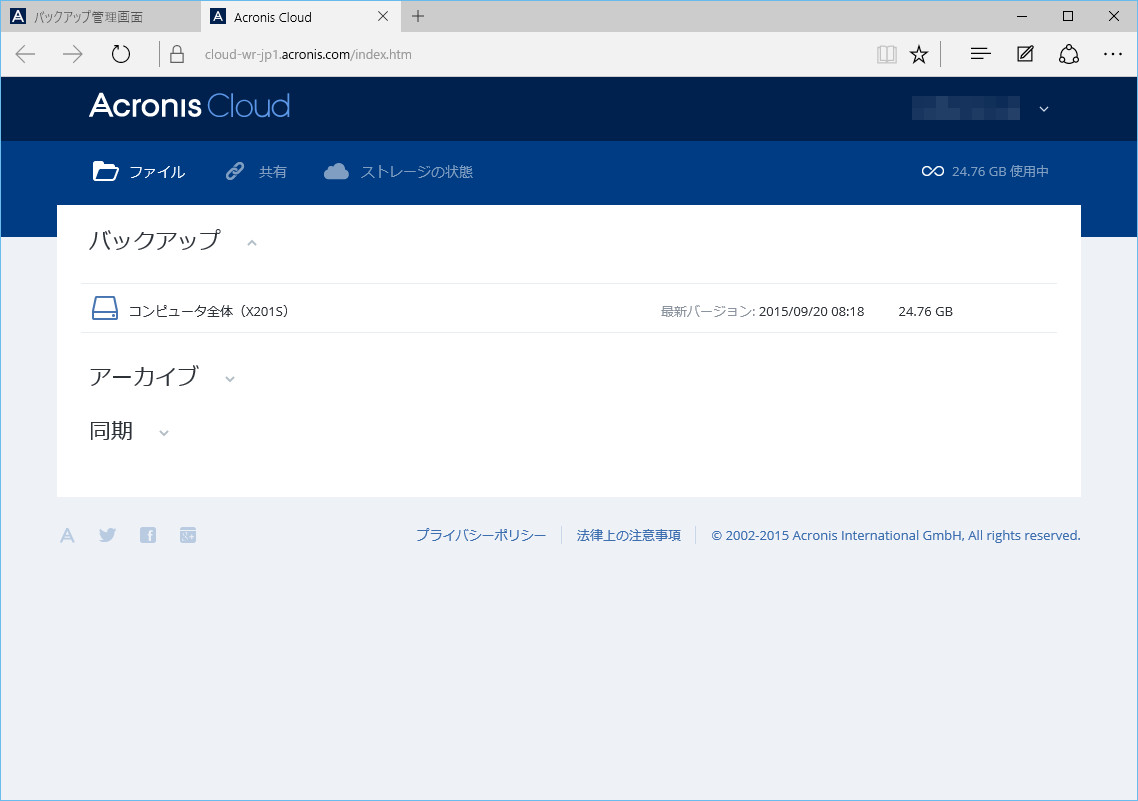
Task: Open the 法律上の注意事項 link
Action: pyautogui.click(x=629, y=535)
